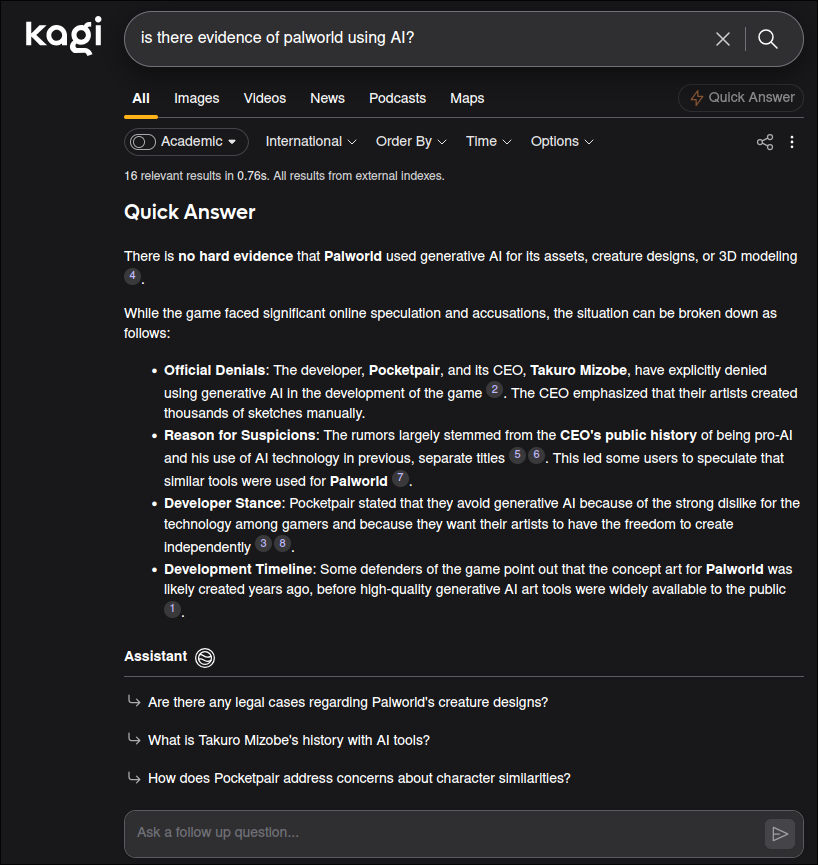Open the International region dropdown
Image resolution: width=818 pixels, height=865 pixels.
click(x=311, y=142)
